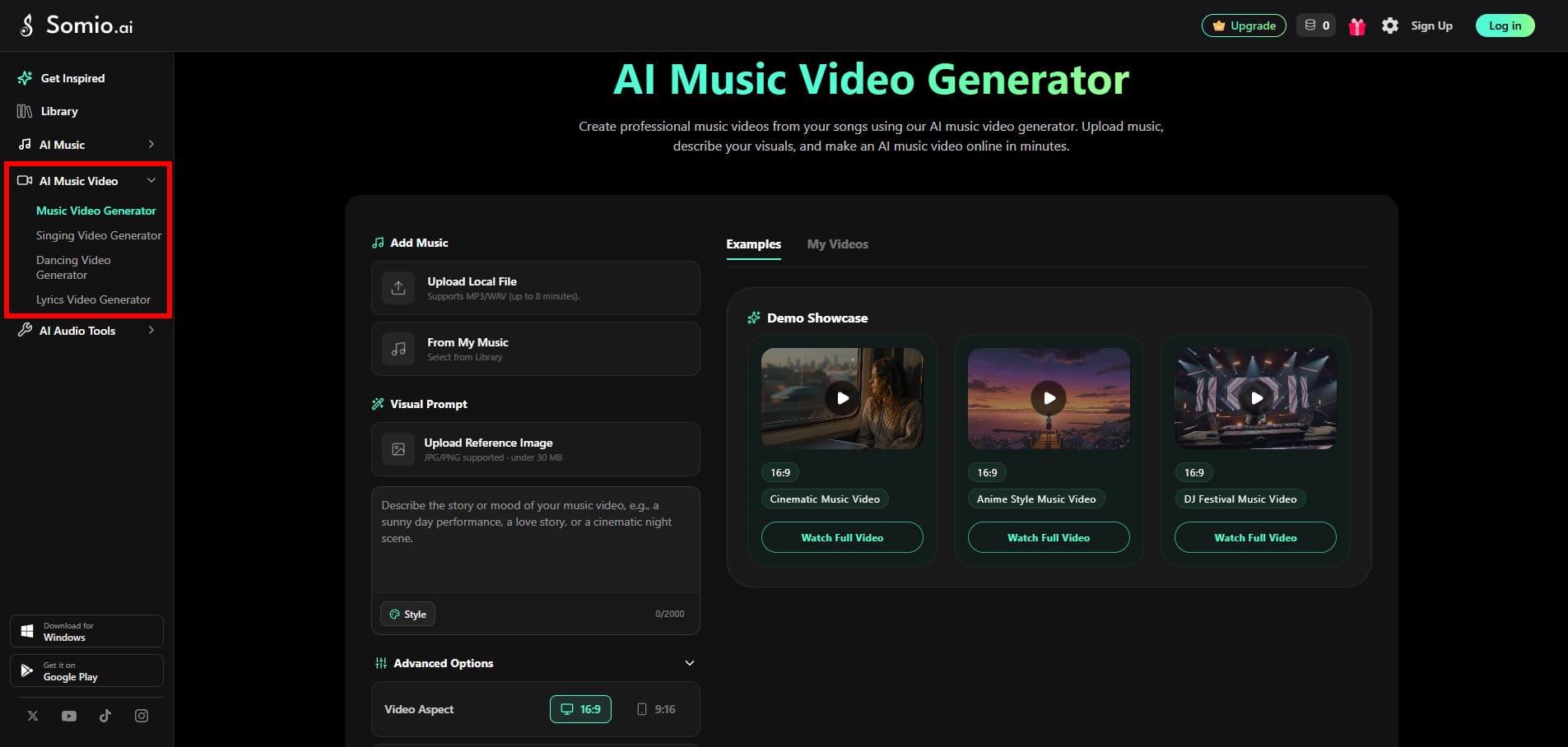This screenshot has height=747, width=1568.
Task: Open the YouTube social link
Action: pos(69,716)
